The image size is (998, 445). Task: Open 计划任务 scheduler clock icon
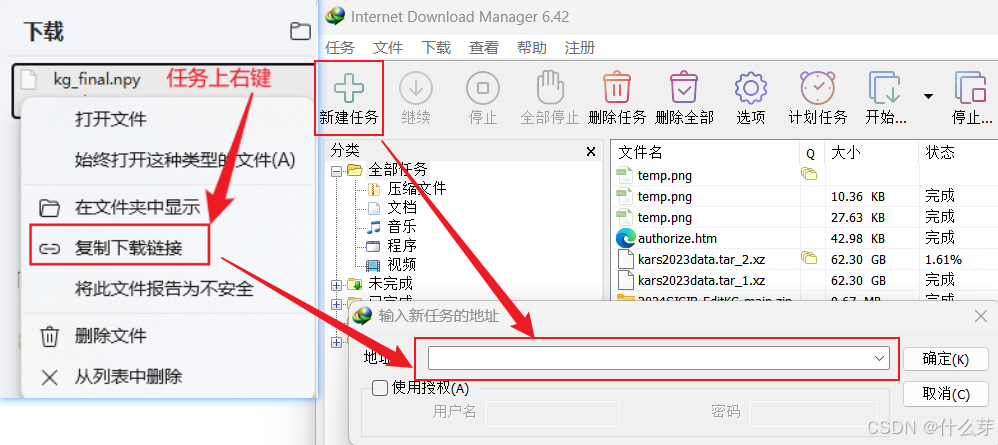point(818,88)
